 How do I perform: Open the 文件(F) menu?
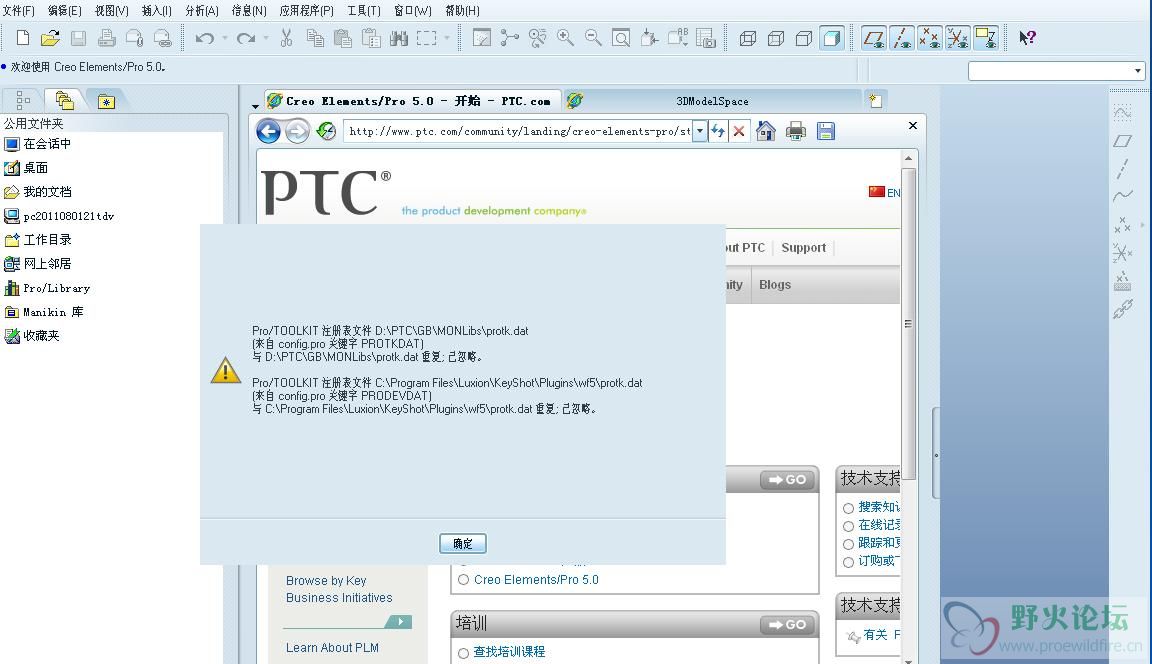click(x=19, y=10)
